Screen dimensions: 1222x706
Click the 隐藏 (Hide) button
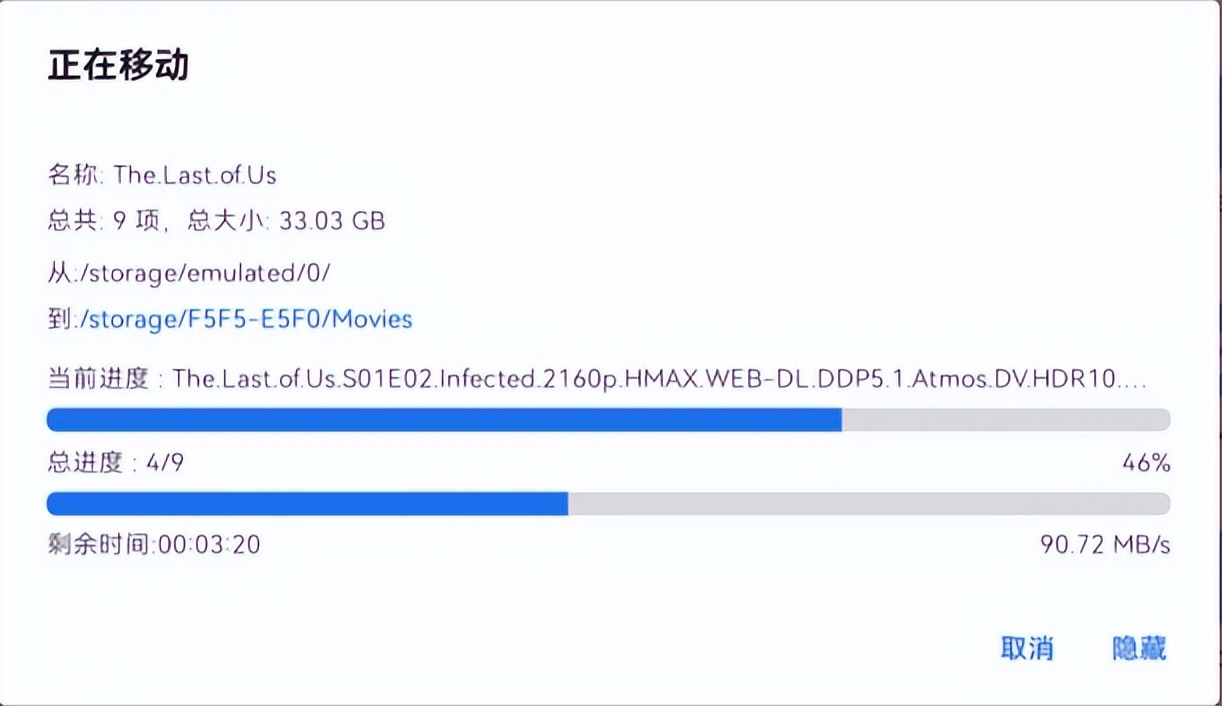click(1139, 648)
